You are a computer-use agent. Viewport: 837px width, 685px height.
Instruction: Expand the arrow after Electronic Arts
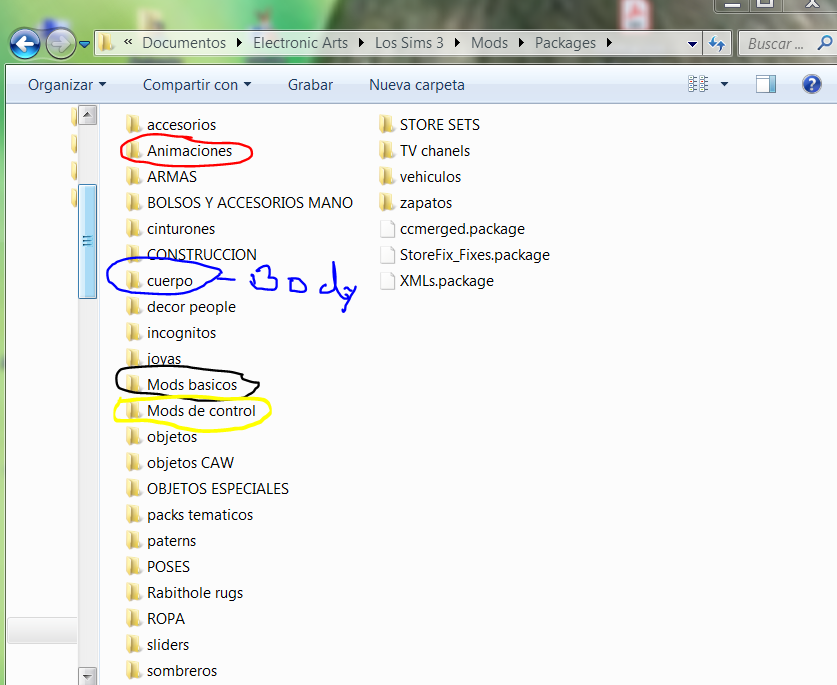pyautogui.click(x=361, y=43)
